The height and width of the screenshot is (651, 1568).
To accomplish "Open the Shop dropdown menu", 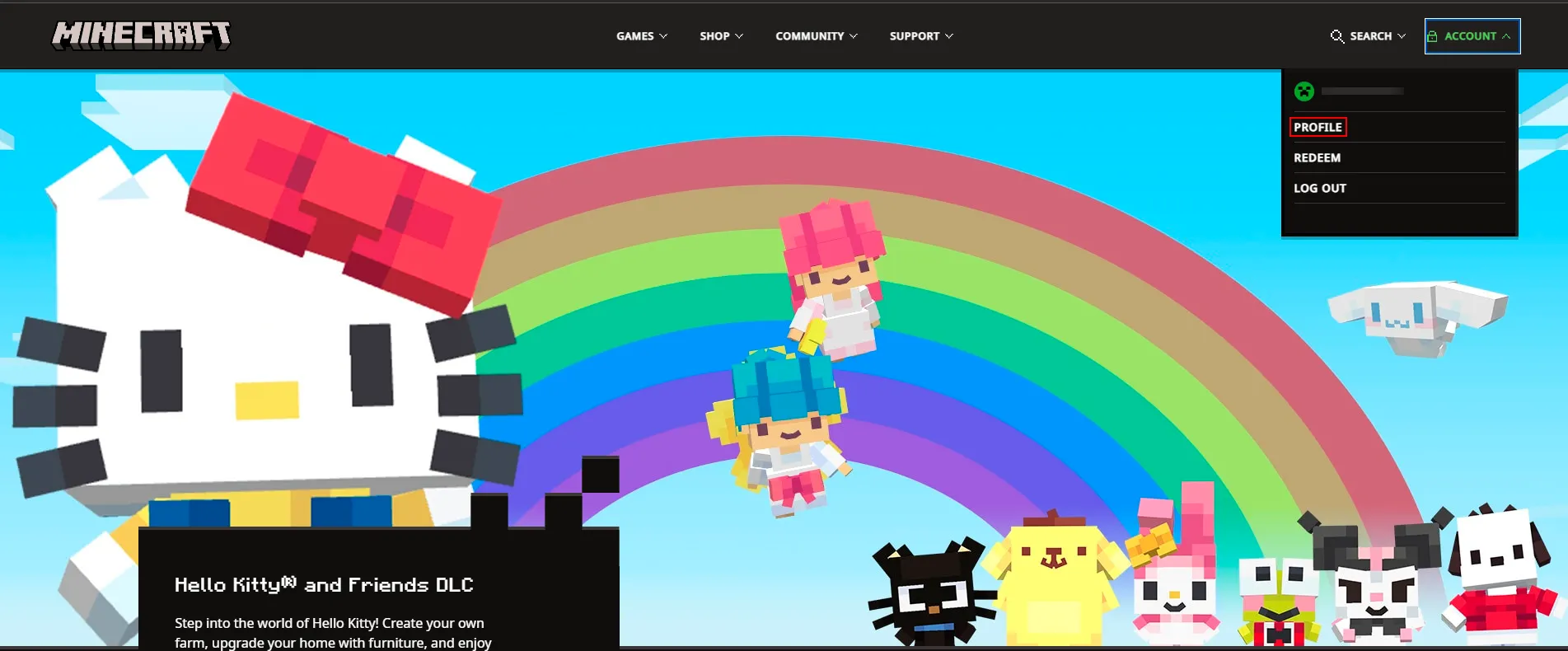I will pyautogui.click(x=721, y=36).
